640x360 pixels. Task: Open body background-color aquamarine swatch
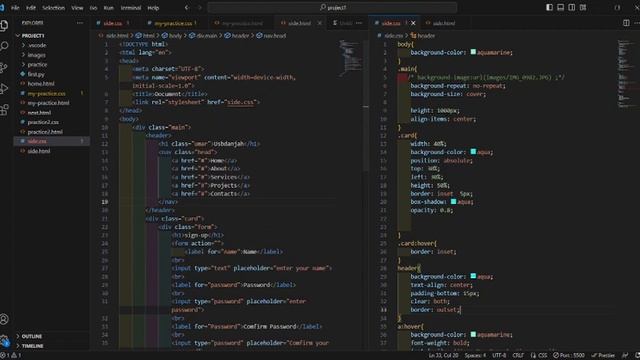coord(473,52)
